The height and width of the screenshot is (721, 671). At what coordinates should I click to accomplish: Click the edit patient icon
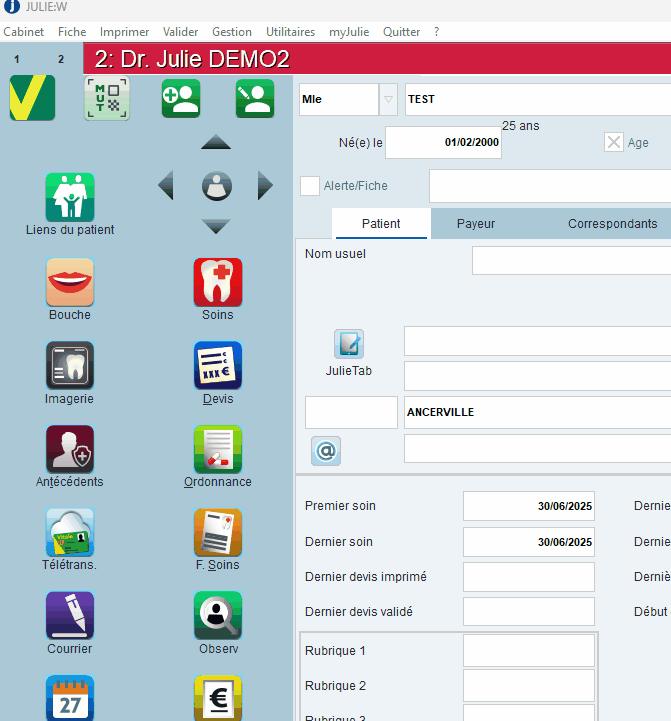255,98
